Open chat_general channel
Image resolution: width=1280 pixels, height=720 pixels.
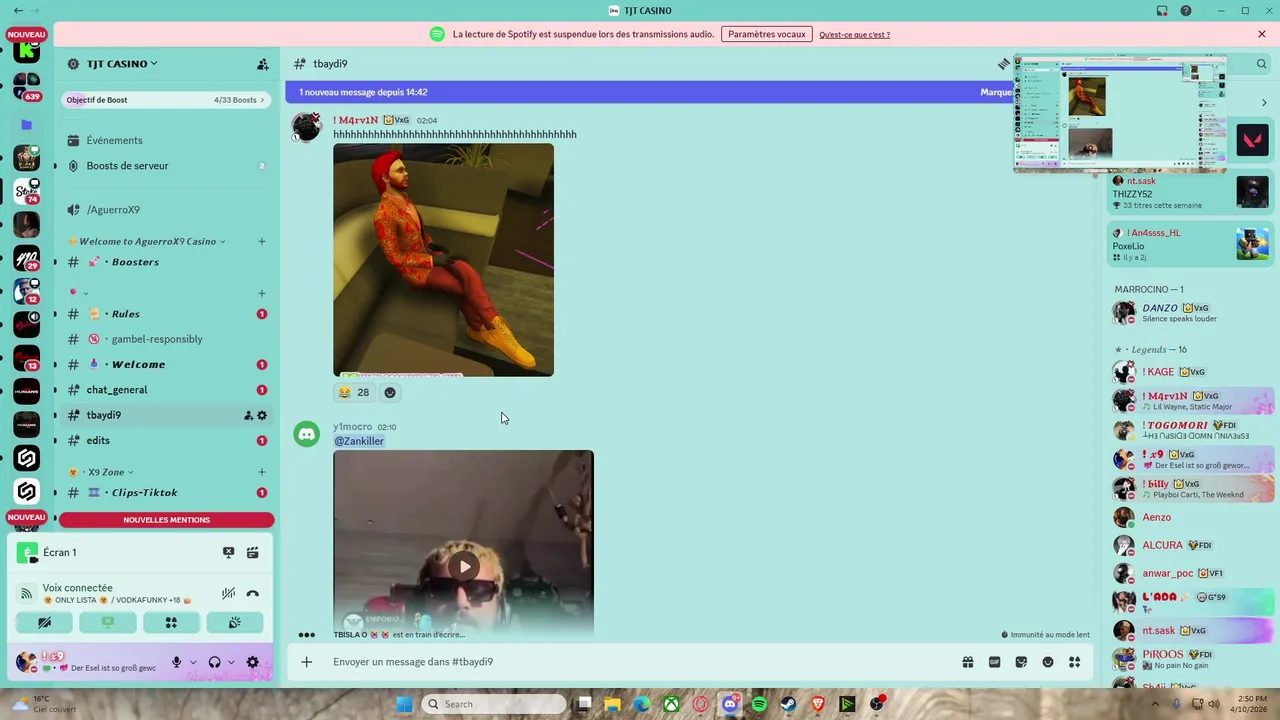coord(166,390)
